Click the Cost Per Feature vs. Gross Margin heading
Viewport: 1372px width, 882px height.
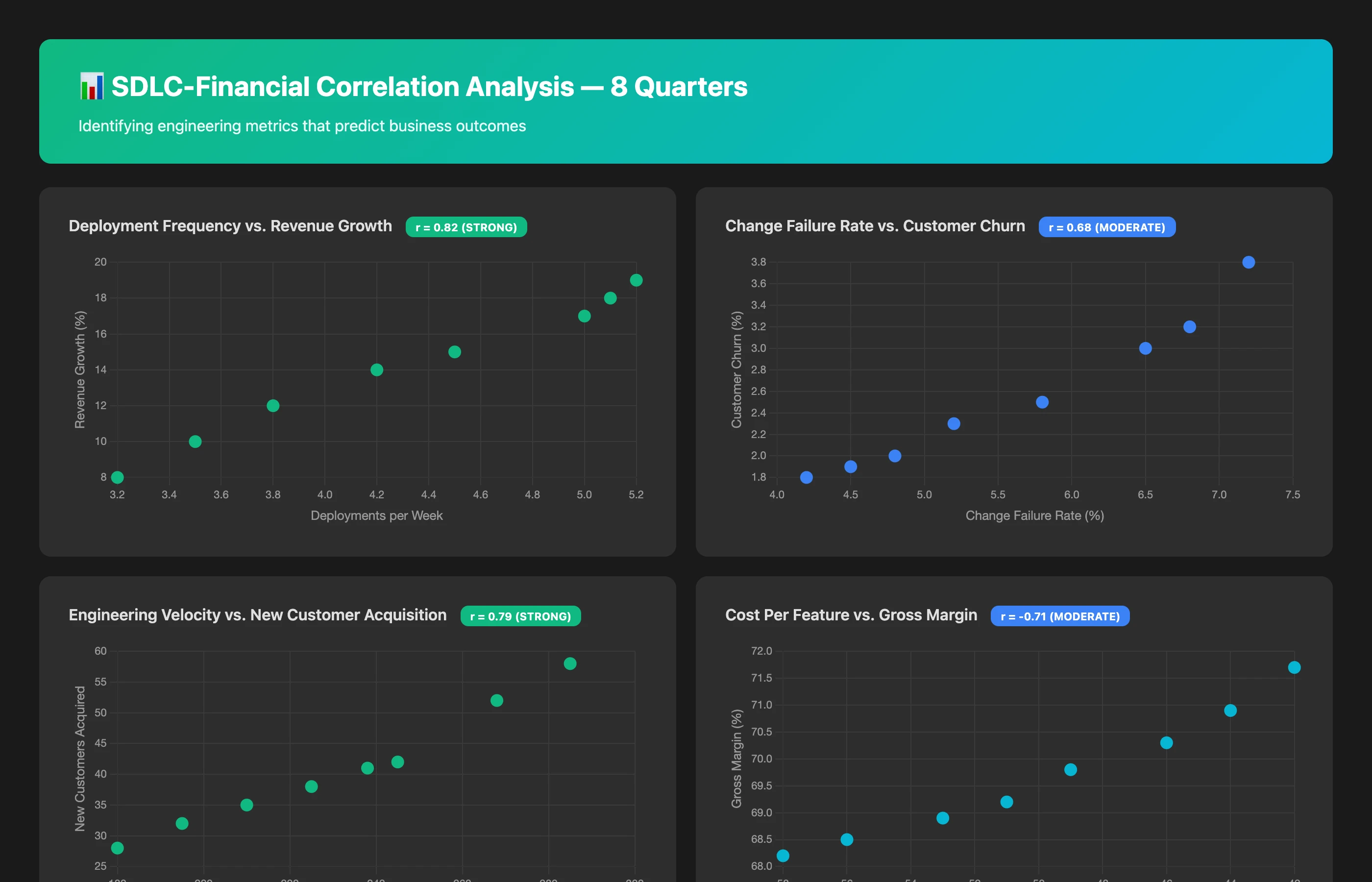pos(851,614)
